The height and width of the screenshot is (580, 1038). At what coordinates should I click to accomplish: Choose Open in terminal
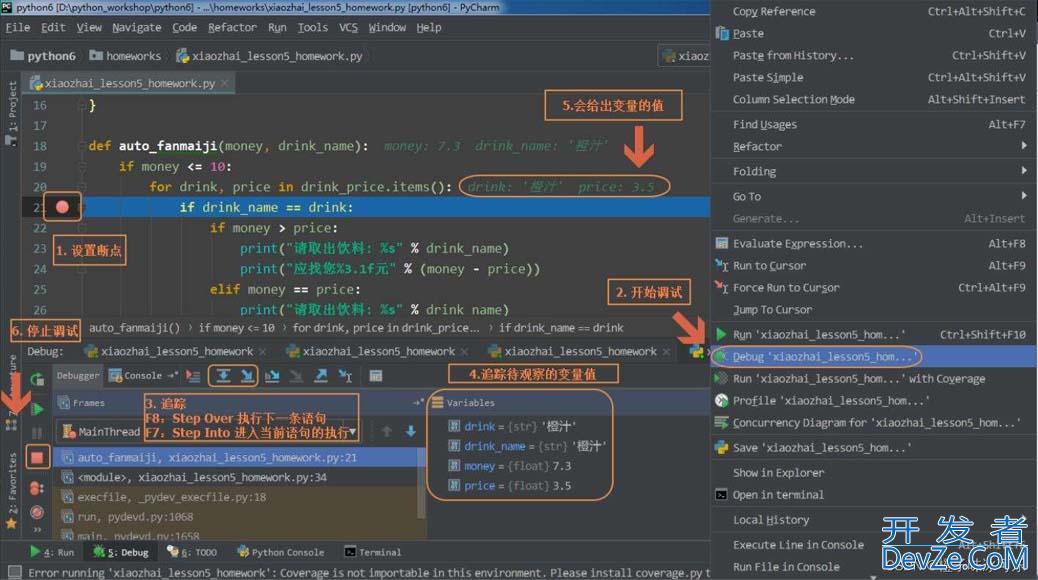click(874, 495)
